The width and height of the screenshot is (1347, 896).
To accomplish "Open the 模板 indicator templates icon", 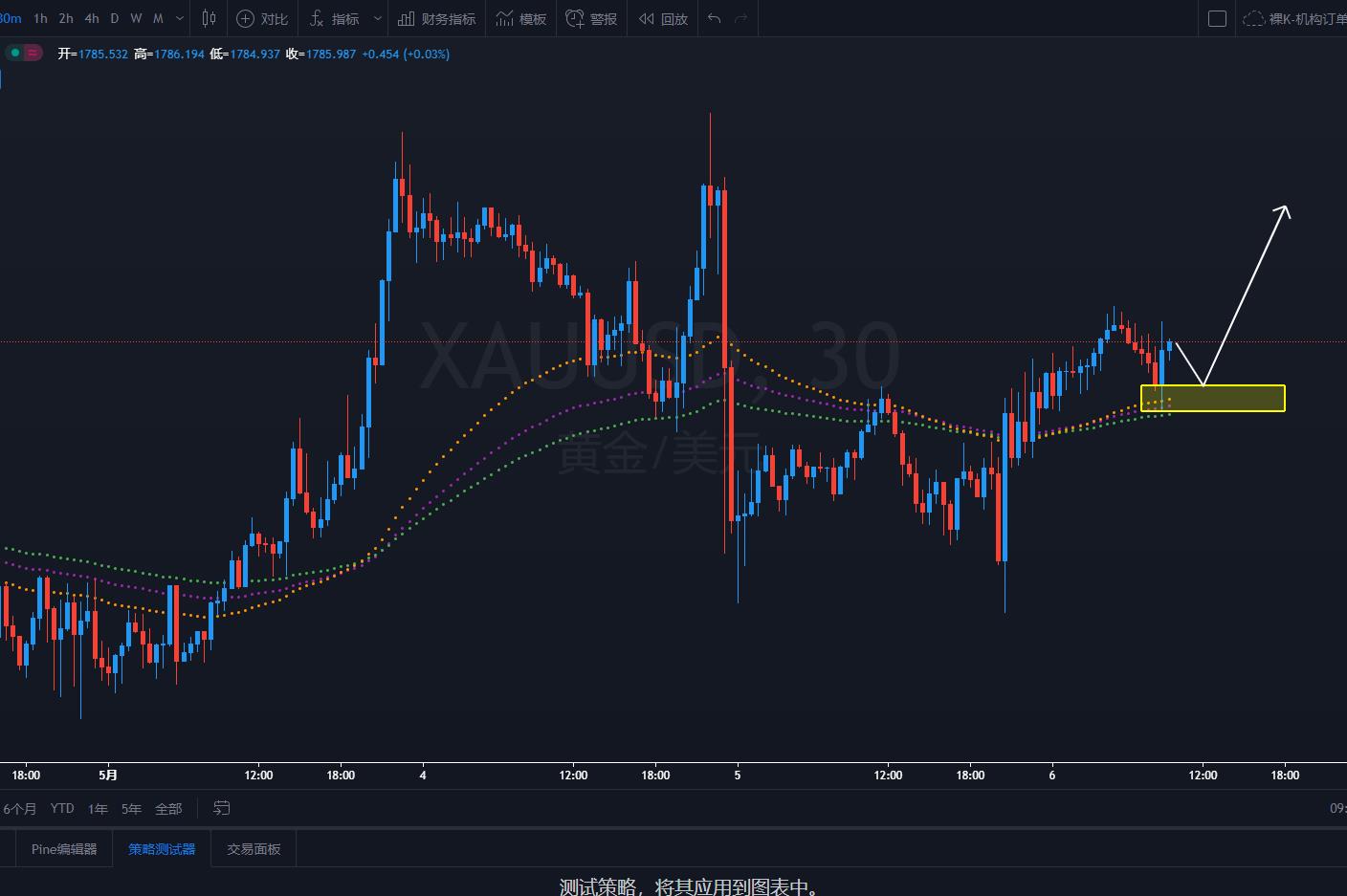I will click(505, 18).
